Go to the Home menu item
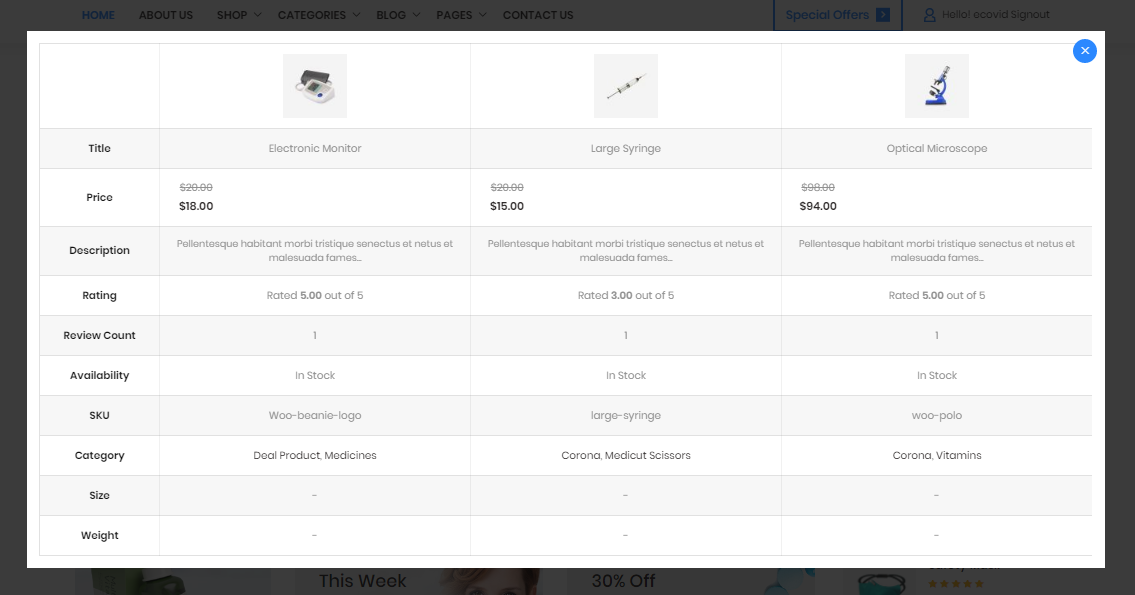 (98, 15)
